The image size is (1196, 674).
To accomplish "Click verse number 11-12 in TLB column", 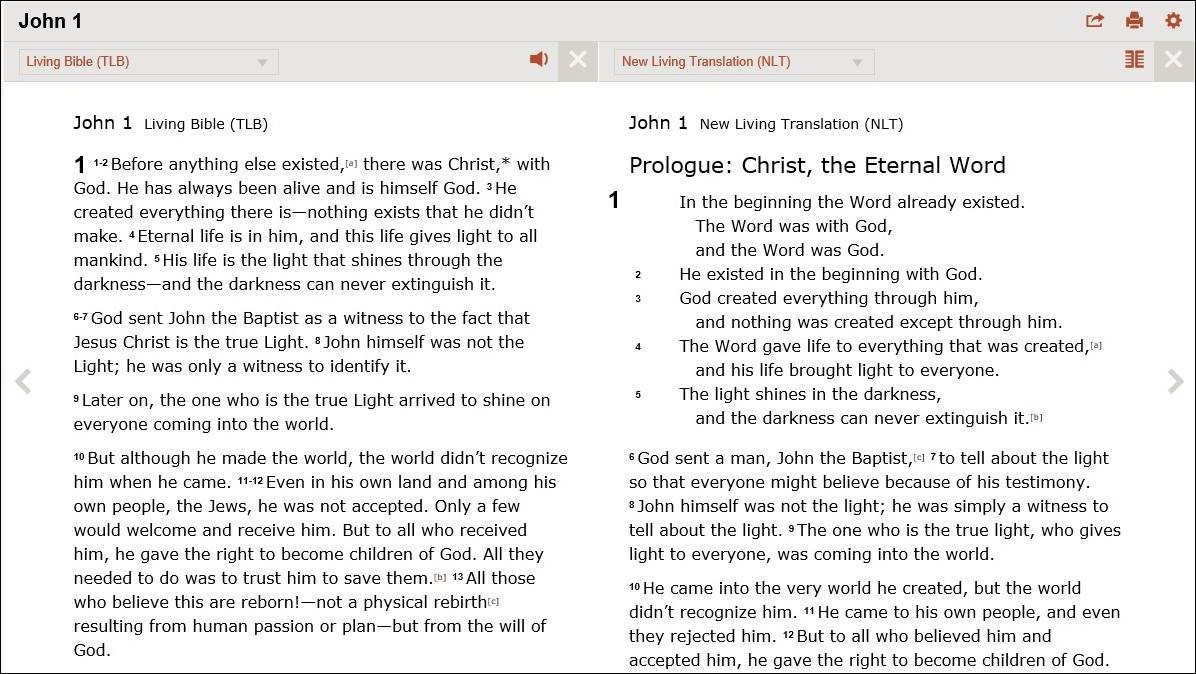I will pyautogui.click(x=250, y=480).
